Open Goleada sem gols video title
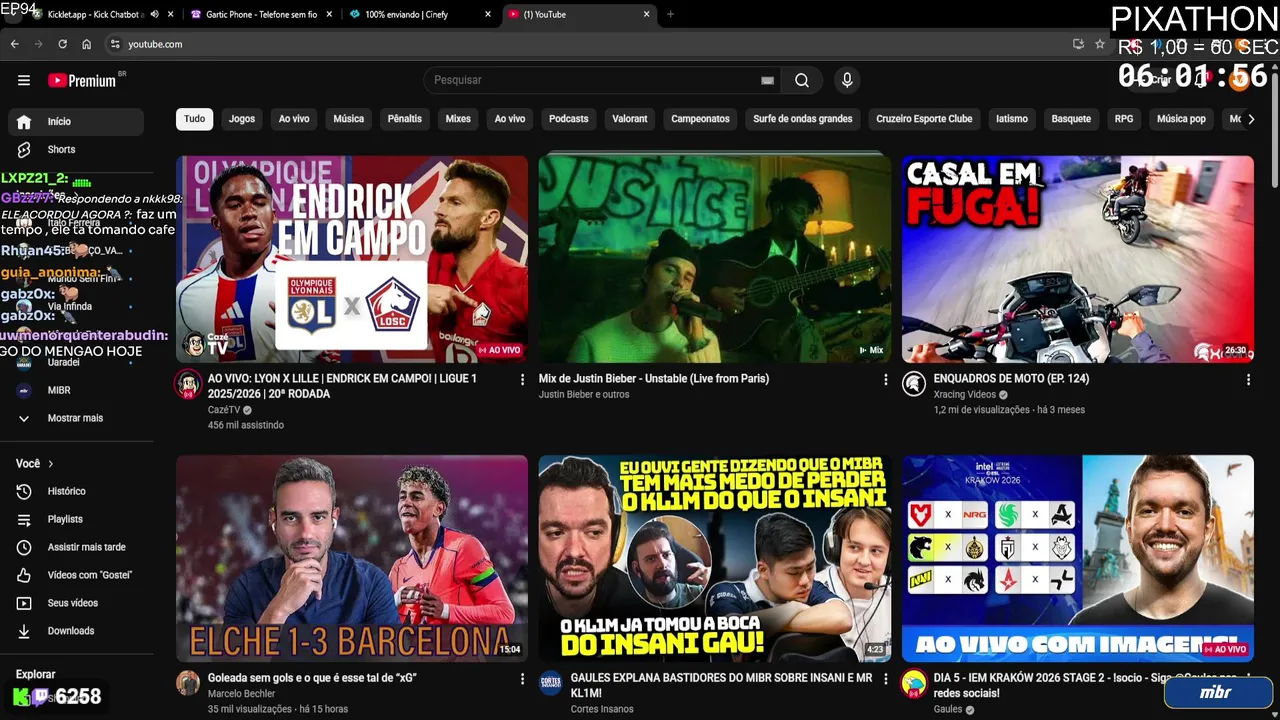1280x720 pixels. [312, 678]
